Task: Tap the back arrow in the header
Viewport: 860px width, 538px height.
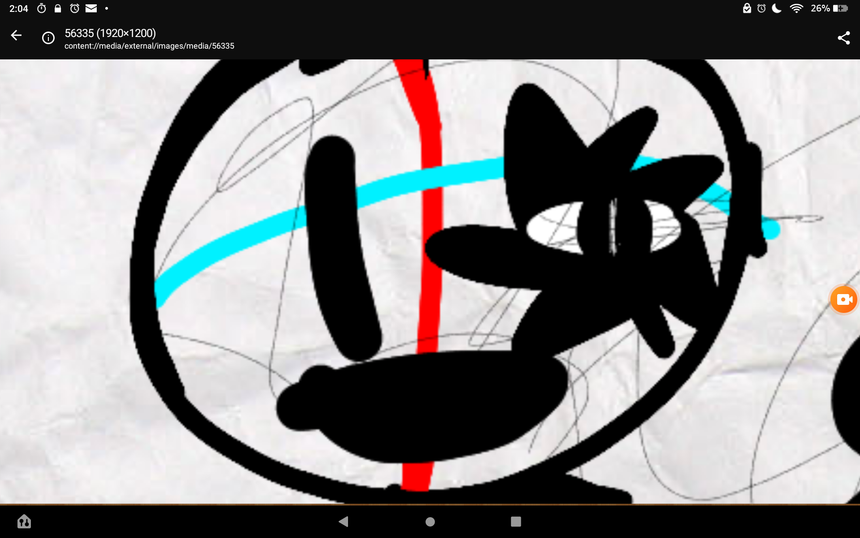Action: [16, 36]
